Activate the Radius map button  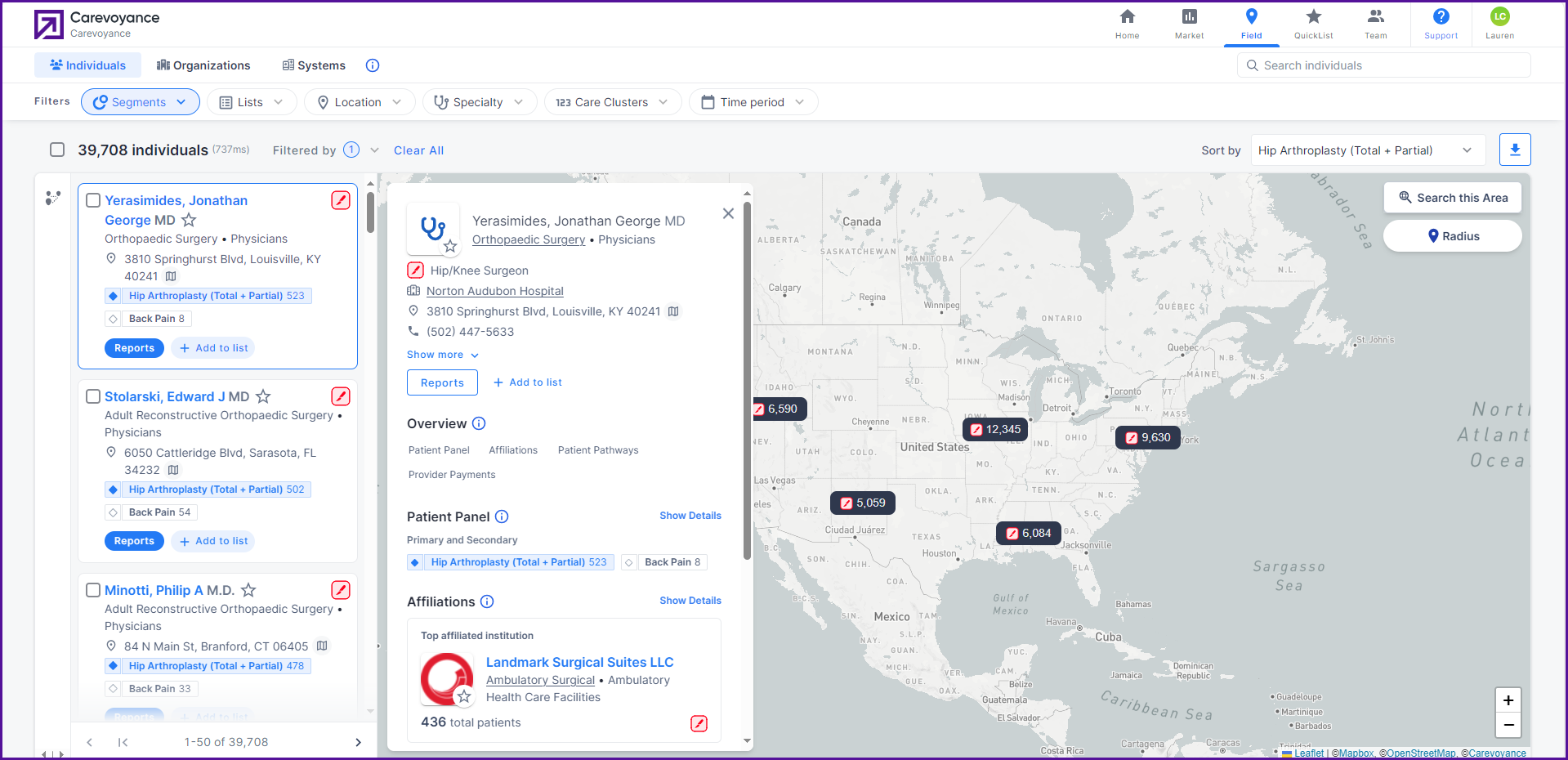point(1453,236)
